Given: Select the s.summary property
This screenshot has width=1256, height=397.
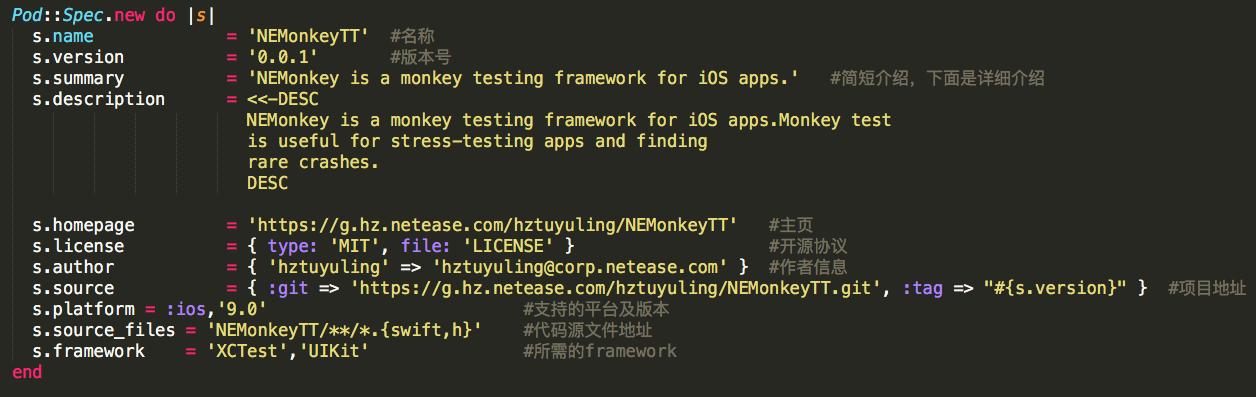Looking at the screenshot, I should (x=78, y=79).
